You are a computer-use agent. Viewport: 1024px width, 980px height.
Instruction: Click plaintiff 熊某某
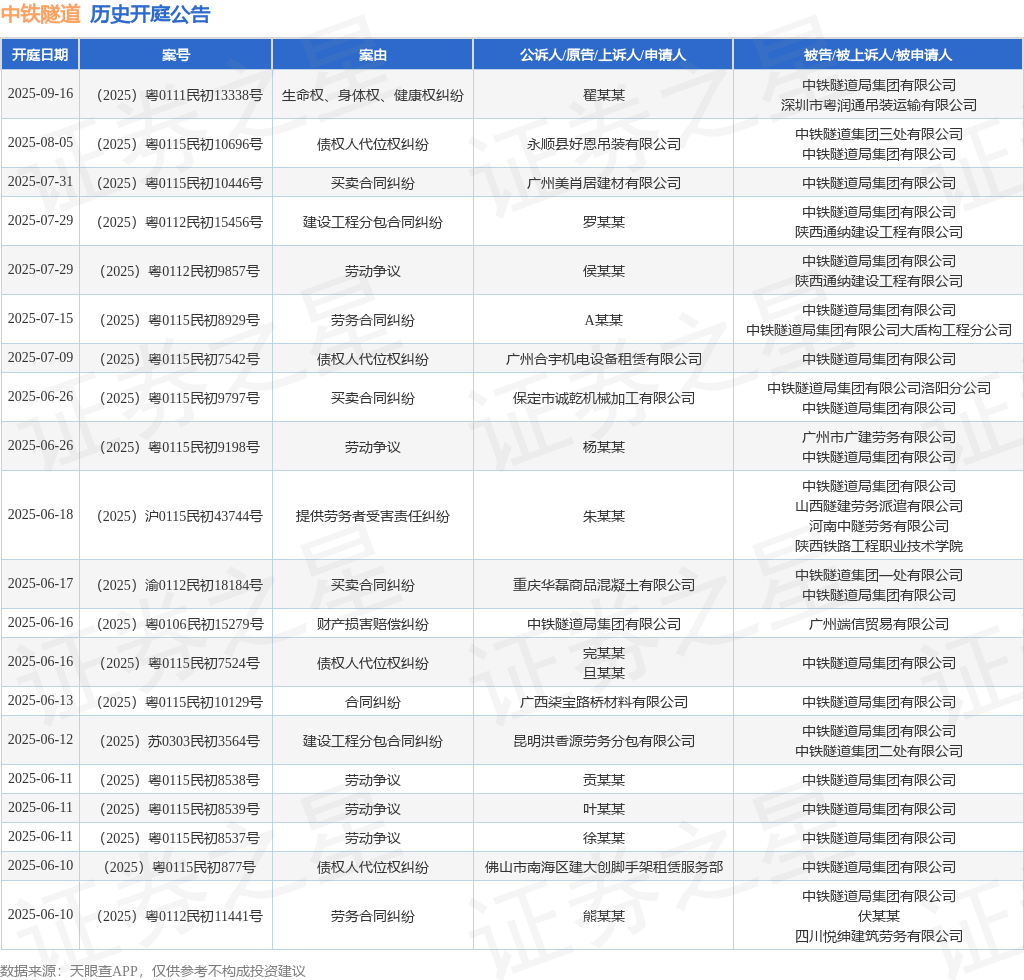point(603,916)
